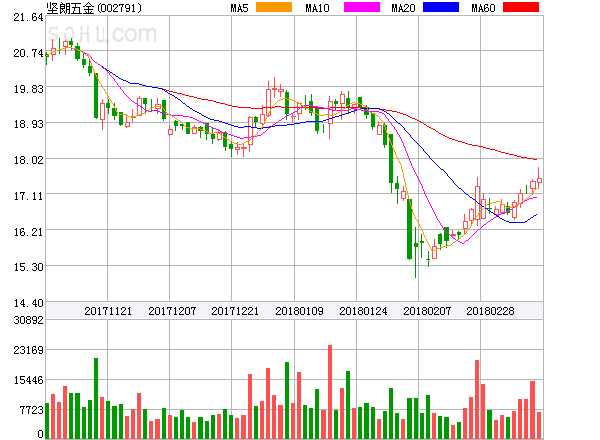
Task: Click the 19.83 price axis label
Action: point(28,89)
